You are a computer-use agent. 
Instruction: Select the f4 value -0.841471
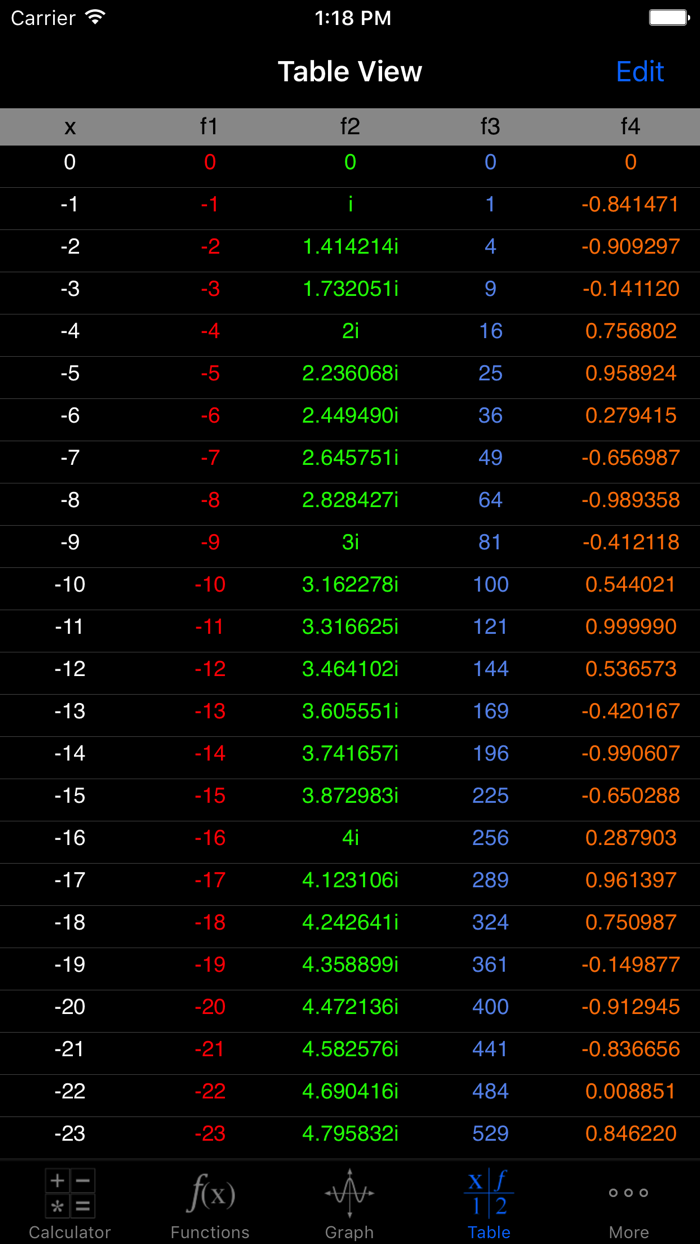(x=630, y=205)
